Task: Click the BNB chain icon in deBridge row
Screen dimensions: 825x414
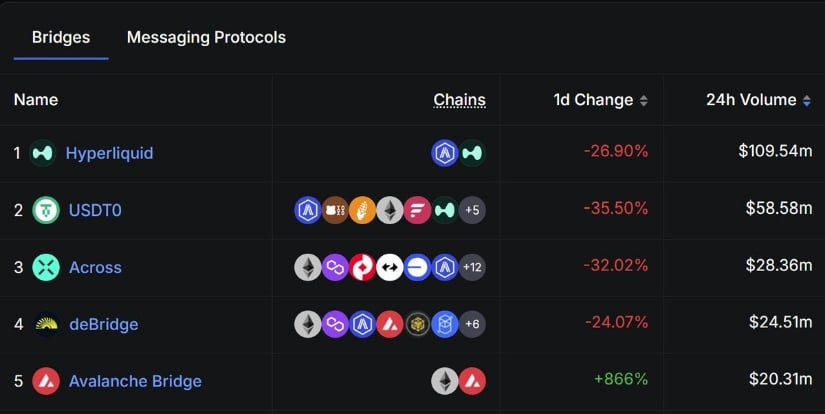Action: click(x=417, y=324)
